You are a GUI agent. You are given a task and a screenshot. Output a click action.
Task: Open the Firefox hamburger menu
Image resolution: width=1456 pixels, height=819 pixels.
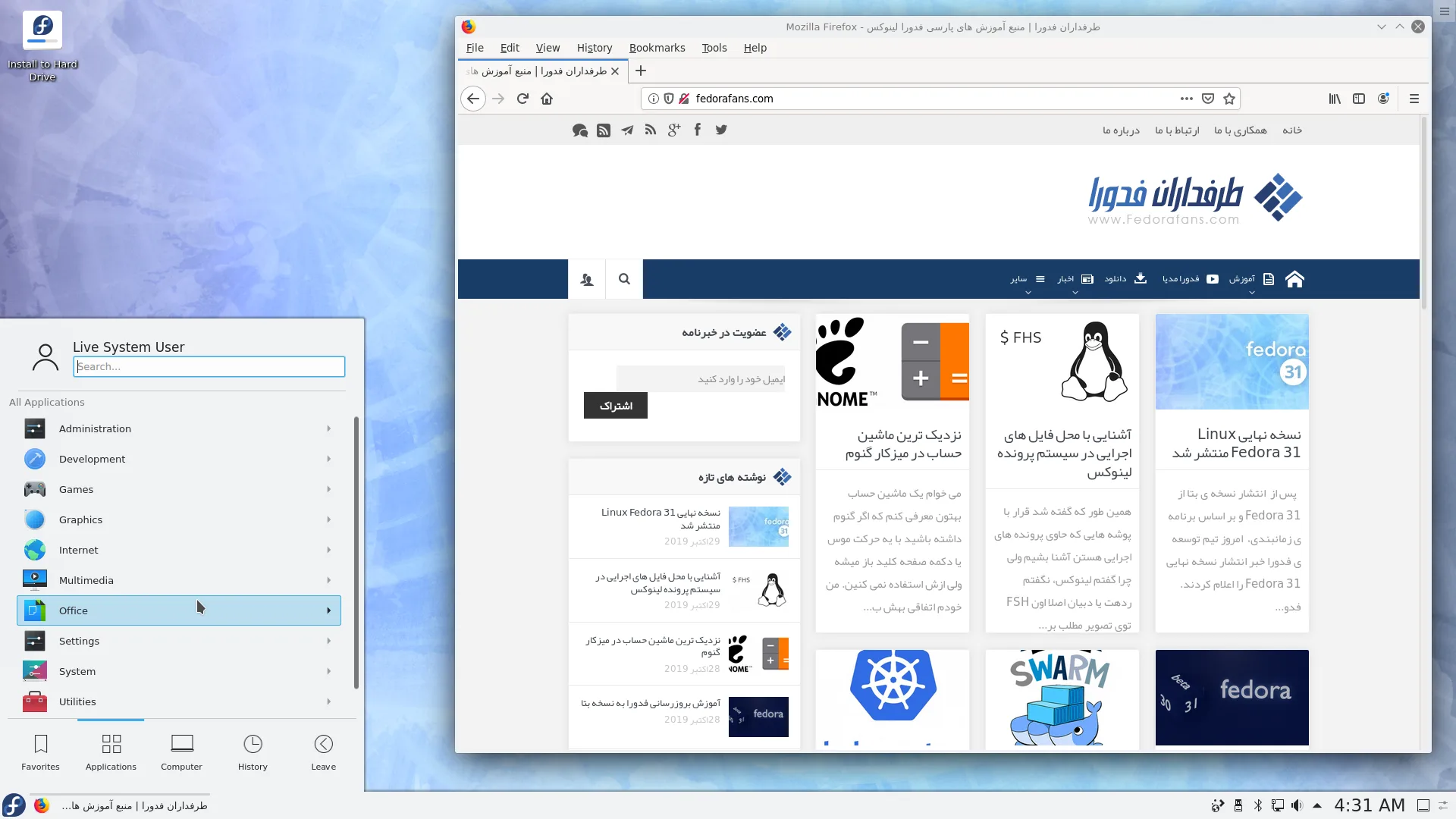coord(1414,99)
